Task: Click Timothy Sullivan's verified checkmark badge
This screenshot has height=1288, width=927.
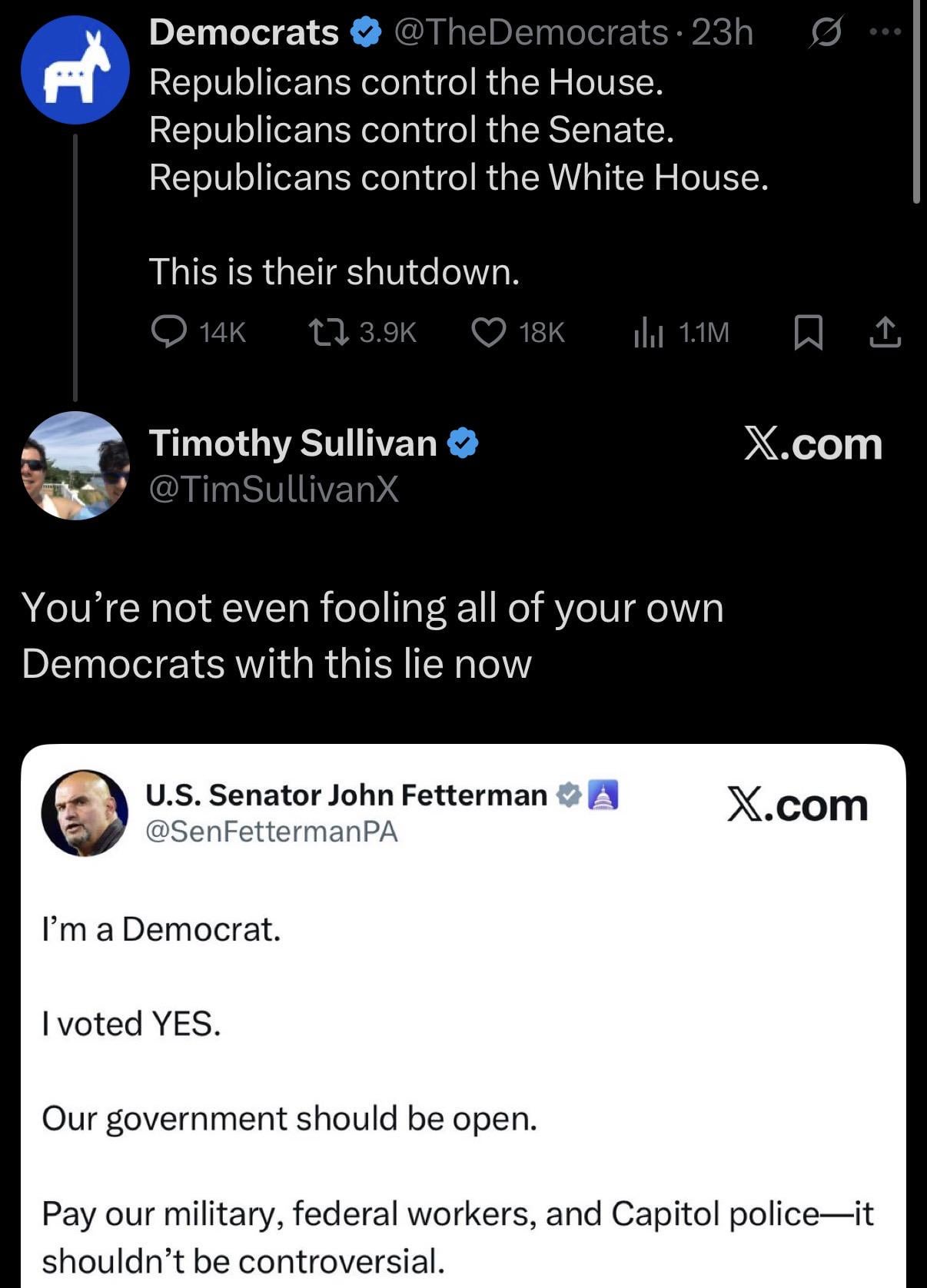Action: click(x=463, y=443)
